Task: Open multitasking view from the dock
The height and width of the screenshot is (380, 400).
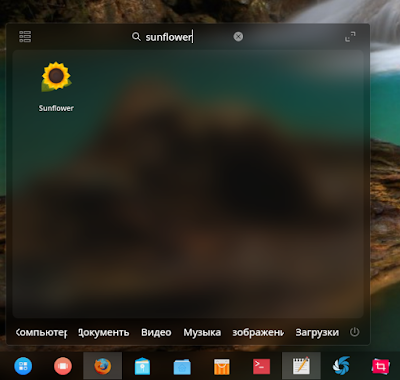Action: coord(63,366)
